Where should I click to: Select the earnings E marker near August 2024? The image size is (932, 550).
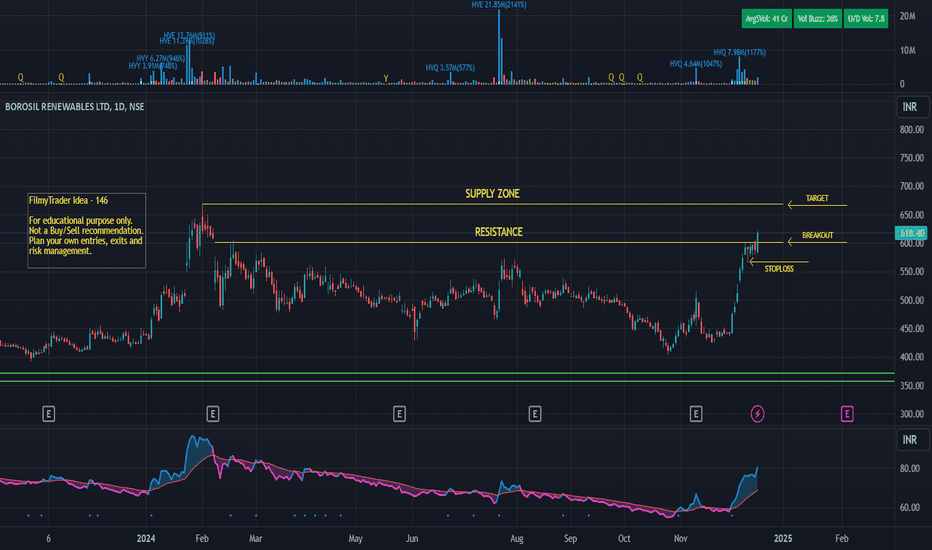tap(535, 414)
